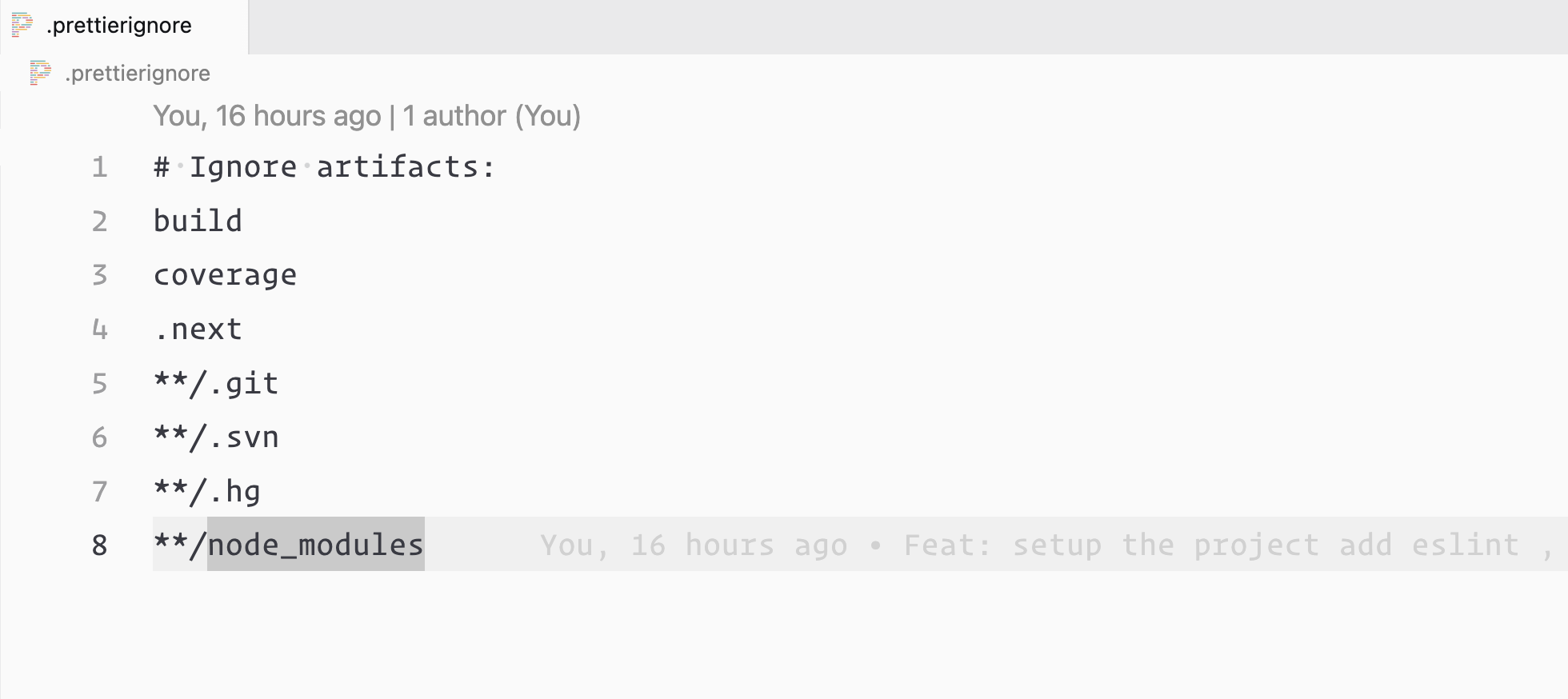Click line number 1 in the gutter
Screen dimensions: 1568x699
click(99, 167)
